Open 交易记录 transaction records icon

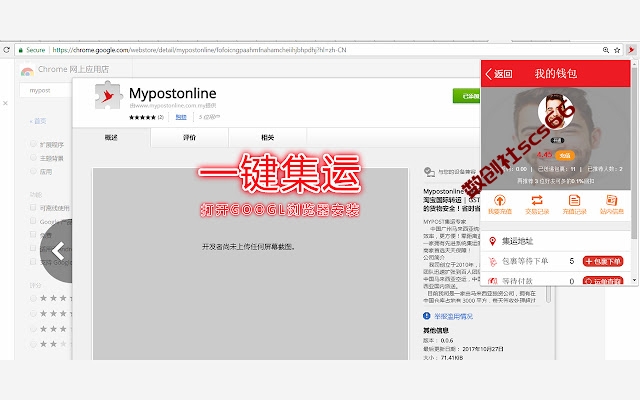(537, 200)
